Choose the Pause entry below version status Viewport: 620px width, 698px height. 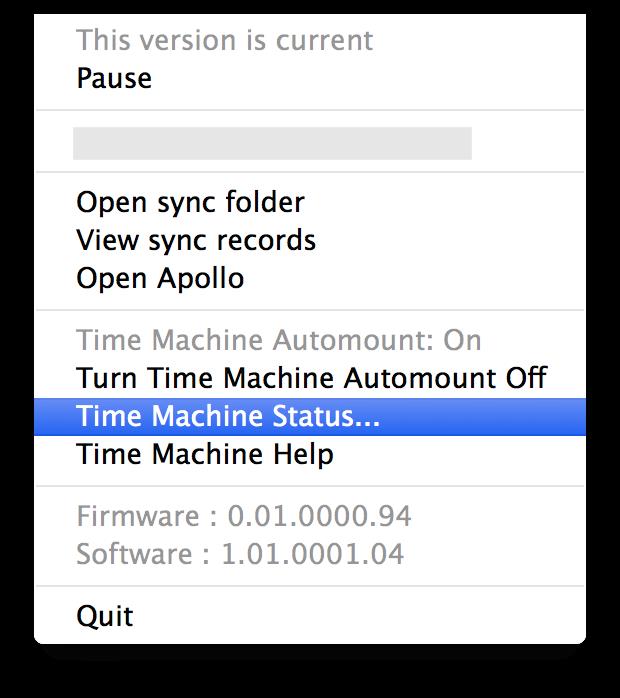pyautogui.click(x=310, y=78)
